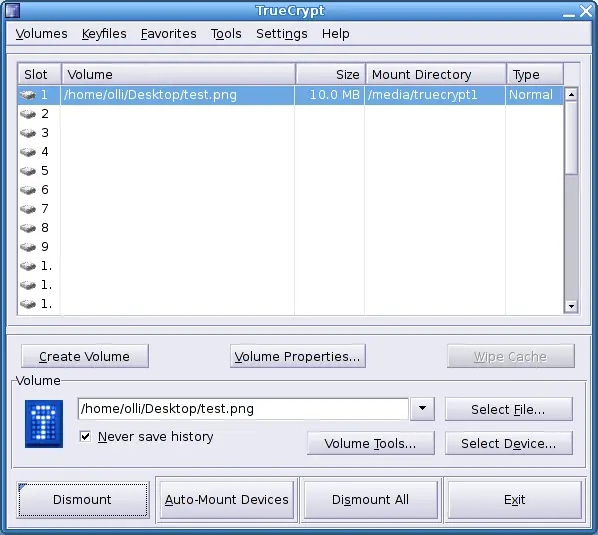
Task: Click the drive icon for slot 4
Action: pos(28,152)
